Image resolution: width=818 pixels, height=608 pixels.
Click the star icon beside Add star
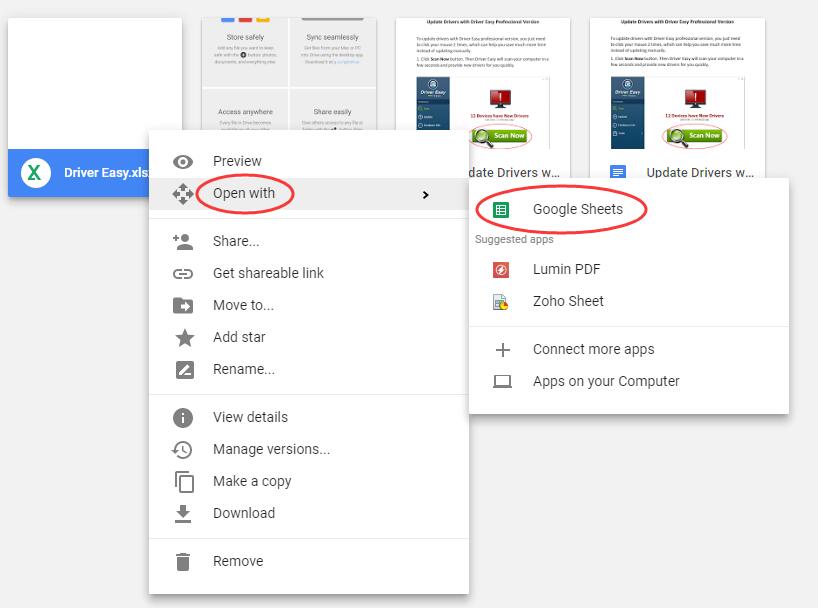click(183, 338)
